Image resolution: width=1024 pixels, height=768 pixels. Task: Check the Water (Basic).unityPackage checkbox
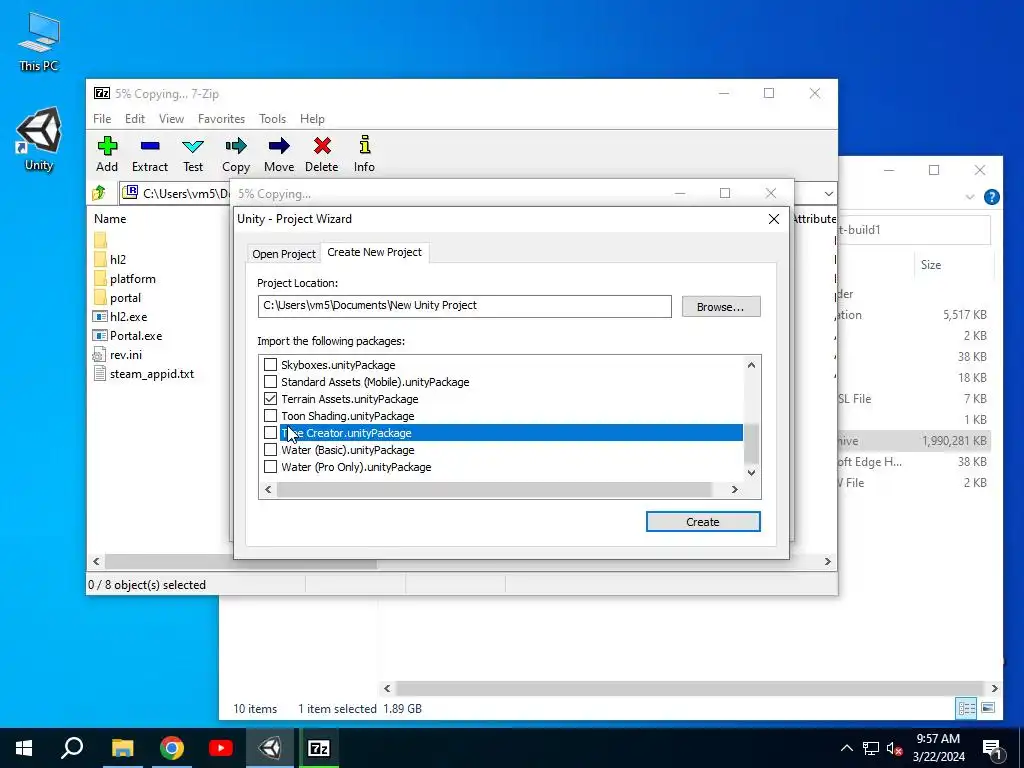tap(270, 449)
